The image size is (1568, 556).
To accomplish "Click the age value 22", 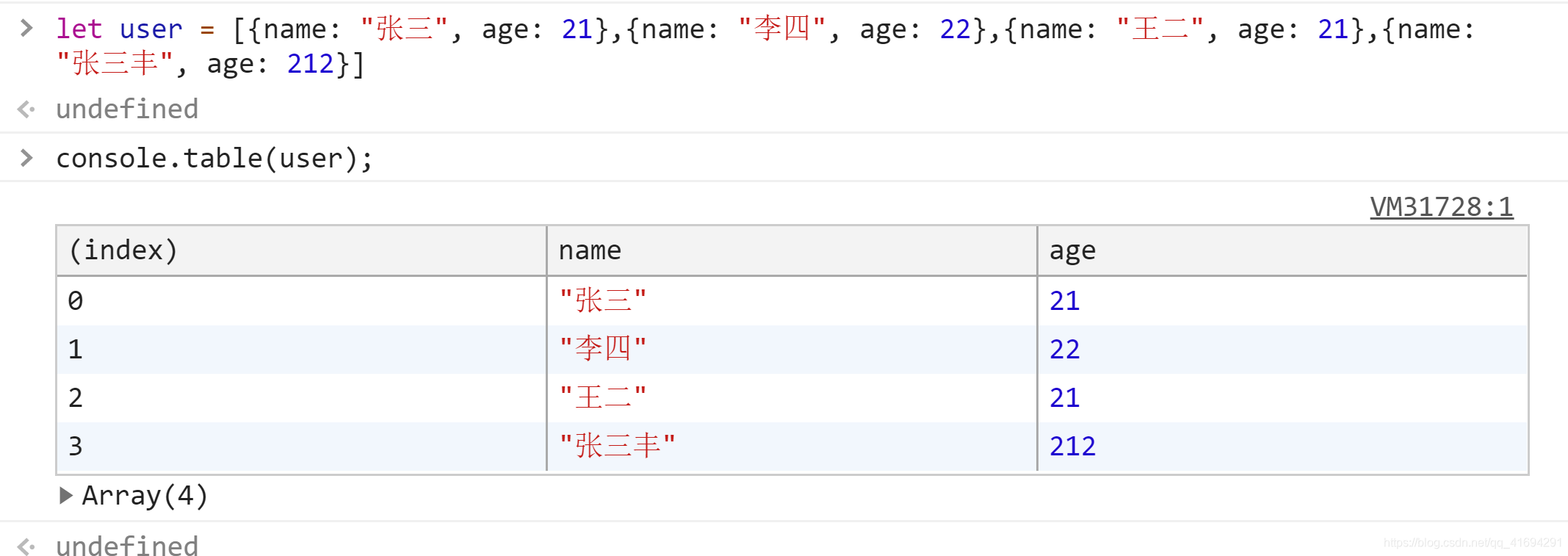I will [1064, 350].
